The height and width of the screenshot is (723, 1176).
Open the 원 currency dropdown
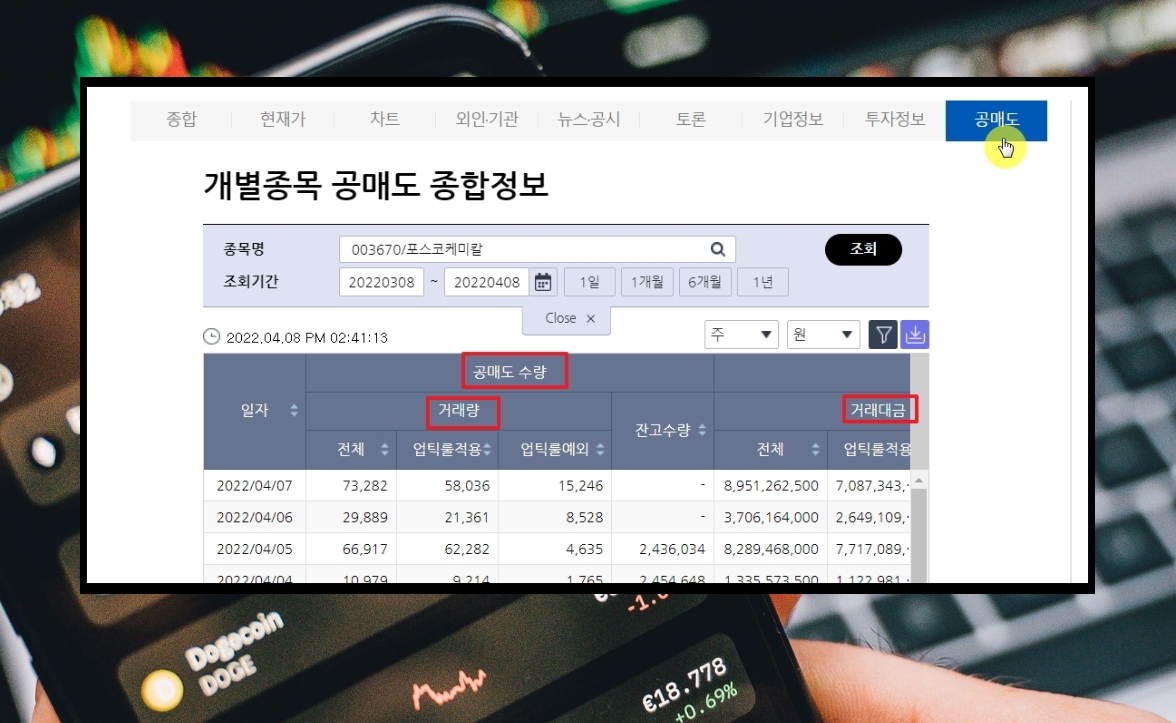tap(823, 334)
